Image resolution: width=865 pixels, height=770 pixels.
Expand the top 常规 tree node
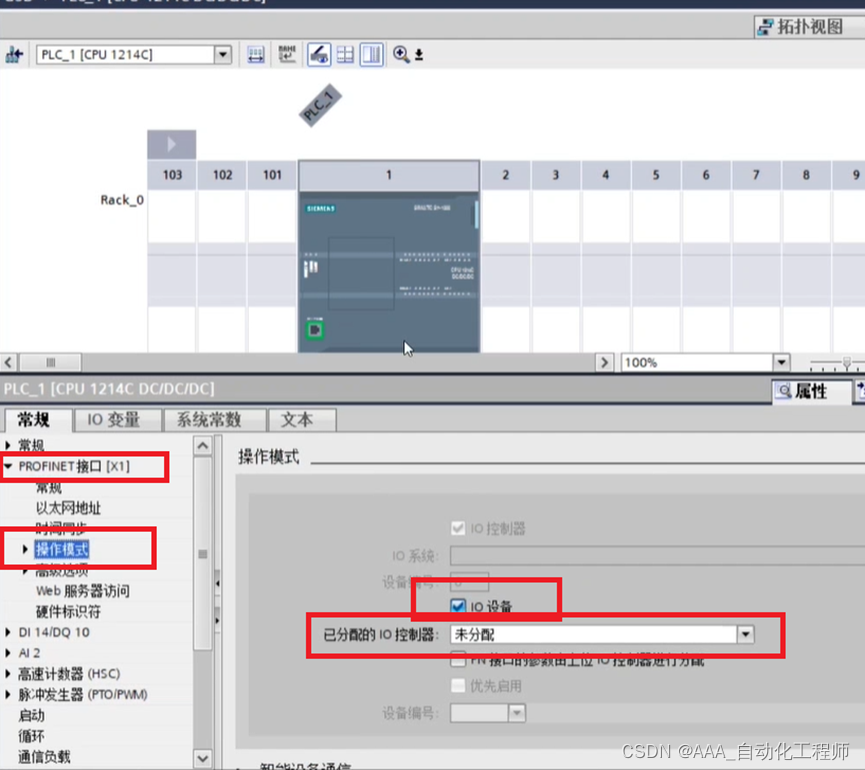click(x=8, y=445)
